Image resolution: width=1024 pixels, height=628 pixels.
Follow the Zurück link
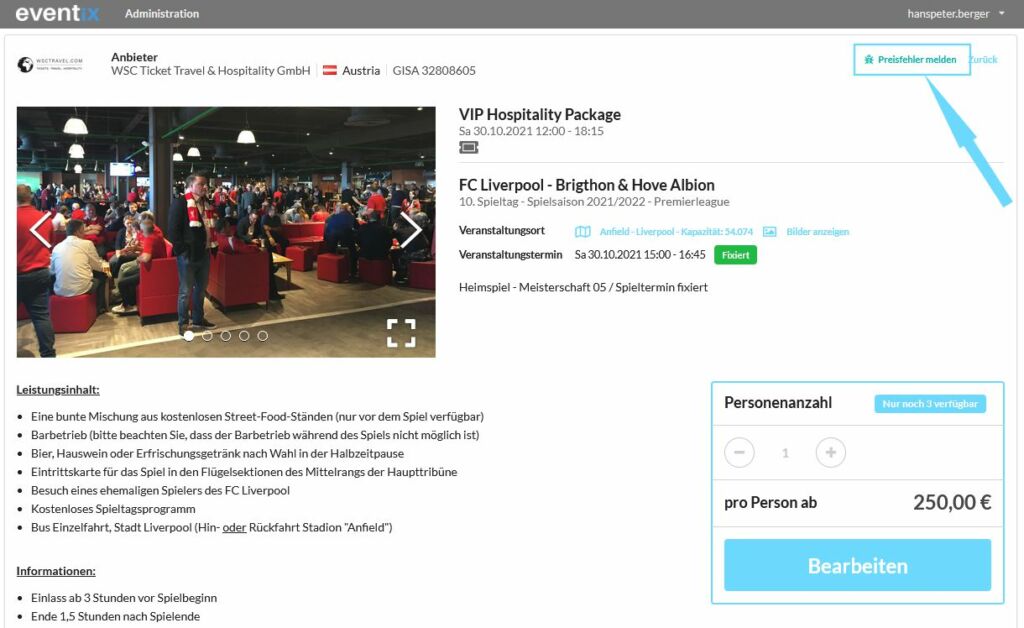(x=983, y=59)
